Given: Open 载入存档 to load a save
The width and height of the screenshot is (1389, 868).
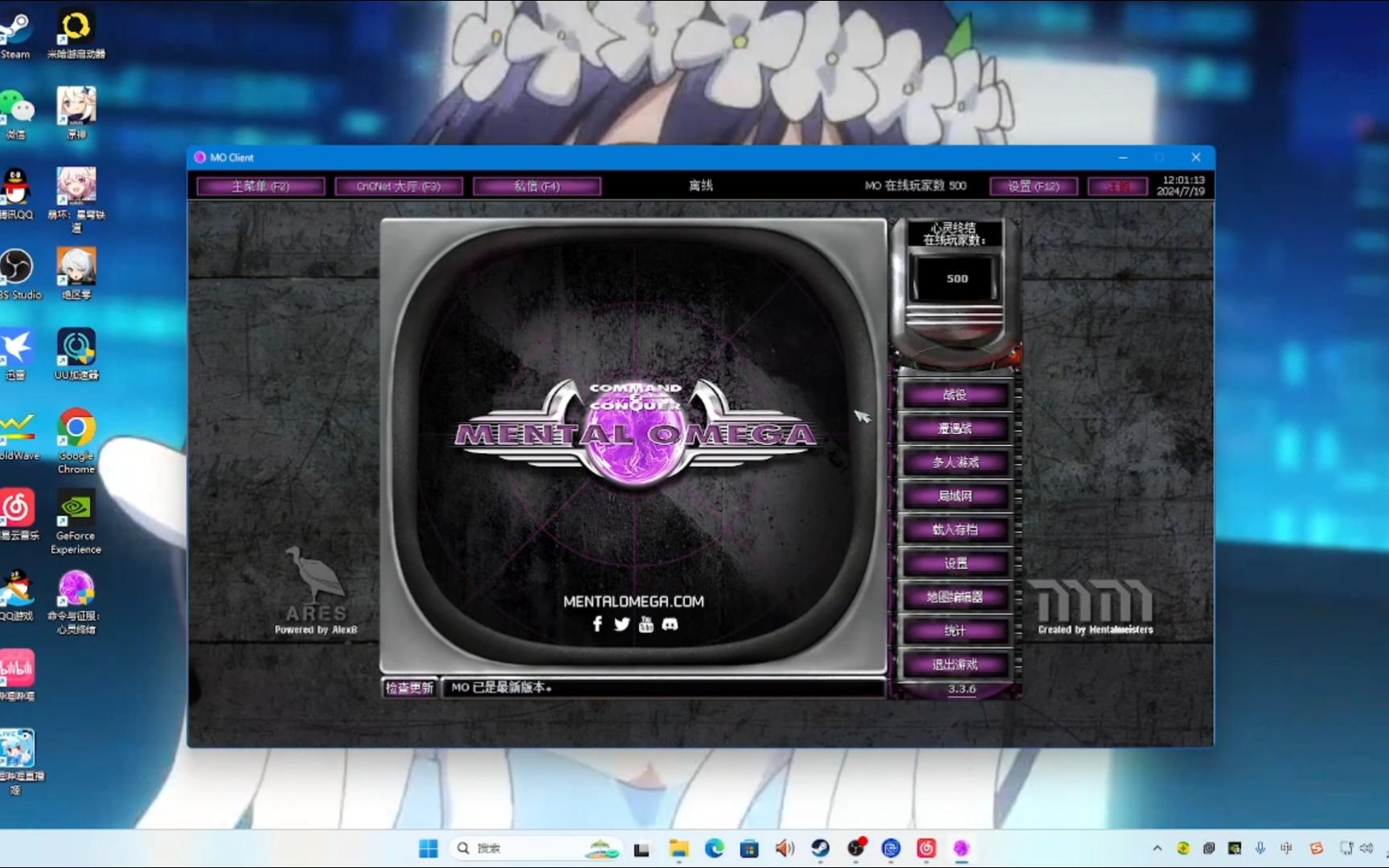Looking at the screenshot, I should coord(955,530).
